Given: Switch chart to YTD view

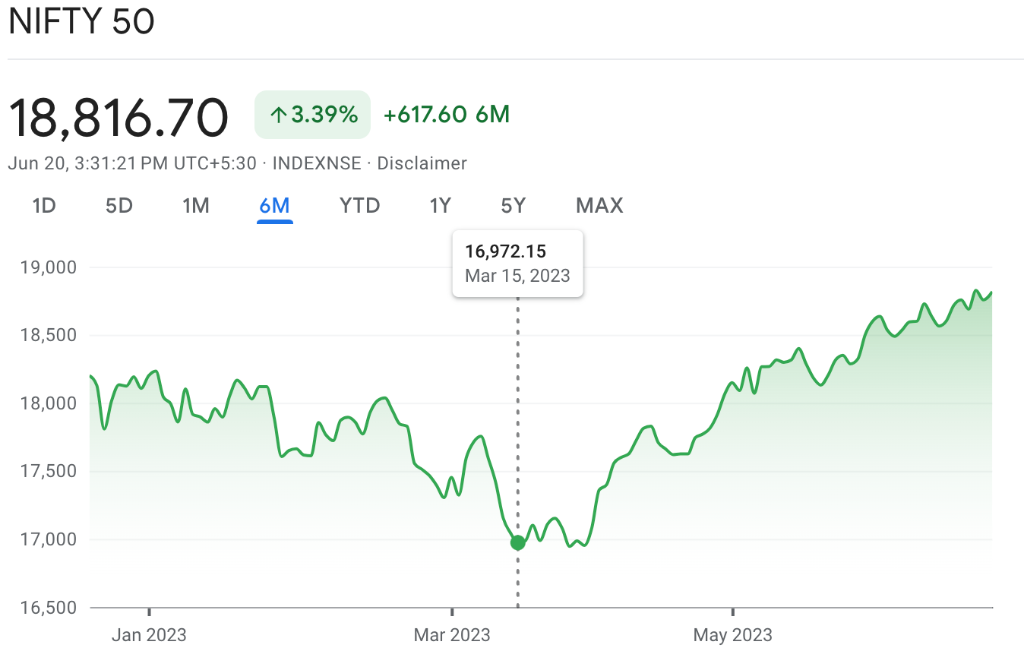Looking at the screenshot, I should 360,206.
